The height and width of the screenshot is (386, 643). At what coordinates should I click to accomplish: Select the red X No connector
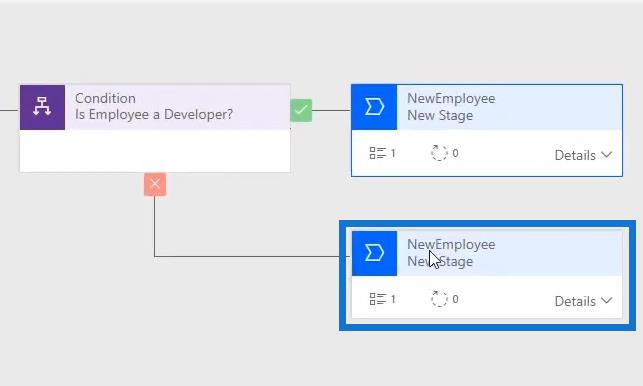155,184
